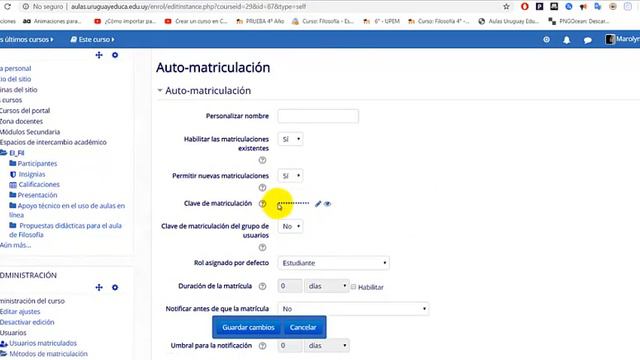This screenshot has height=360, width=640.
Task: Open the Editar ajustes link
Action: coord(20,311)
